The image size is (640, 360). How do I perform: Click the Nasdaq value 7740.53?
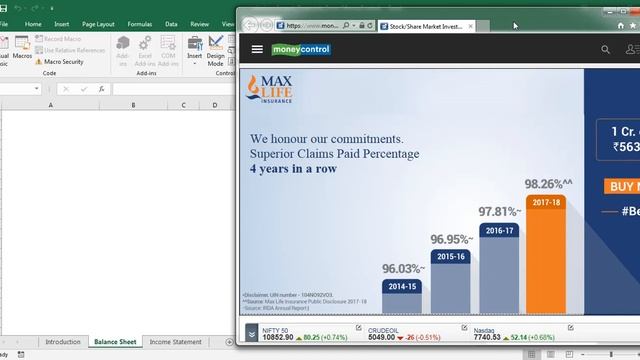click(x=487, y=338)
